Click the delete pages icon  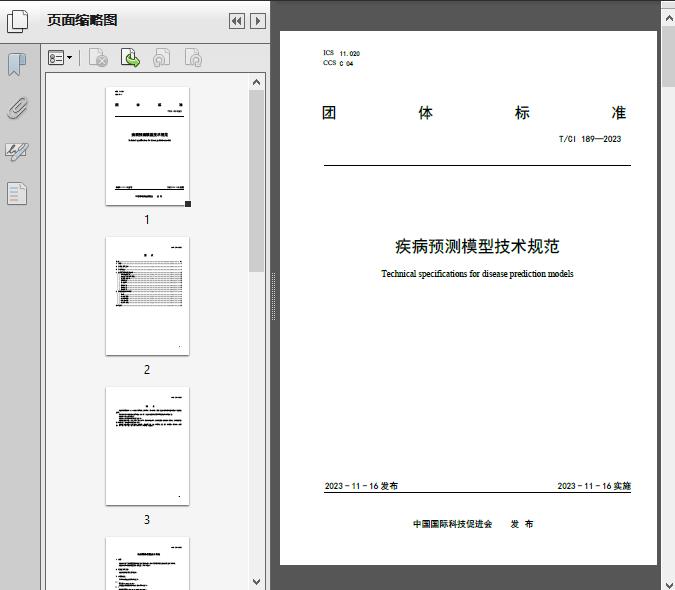[98, 58]
